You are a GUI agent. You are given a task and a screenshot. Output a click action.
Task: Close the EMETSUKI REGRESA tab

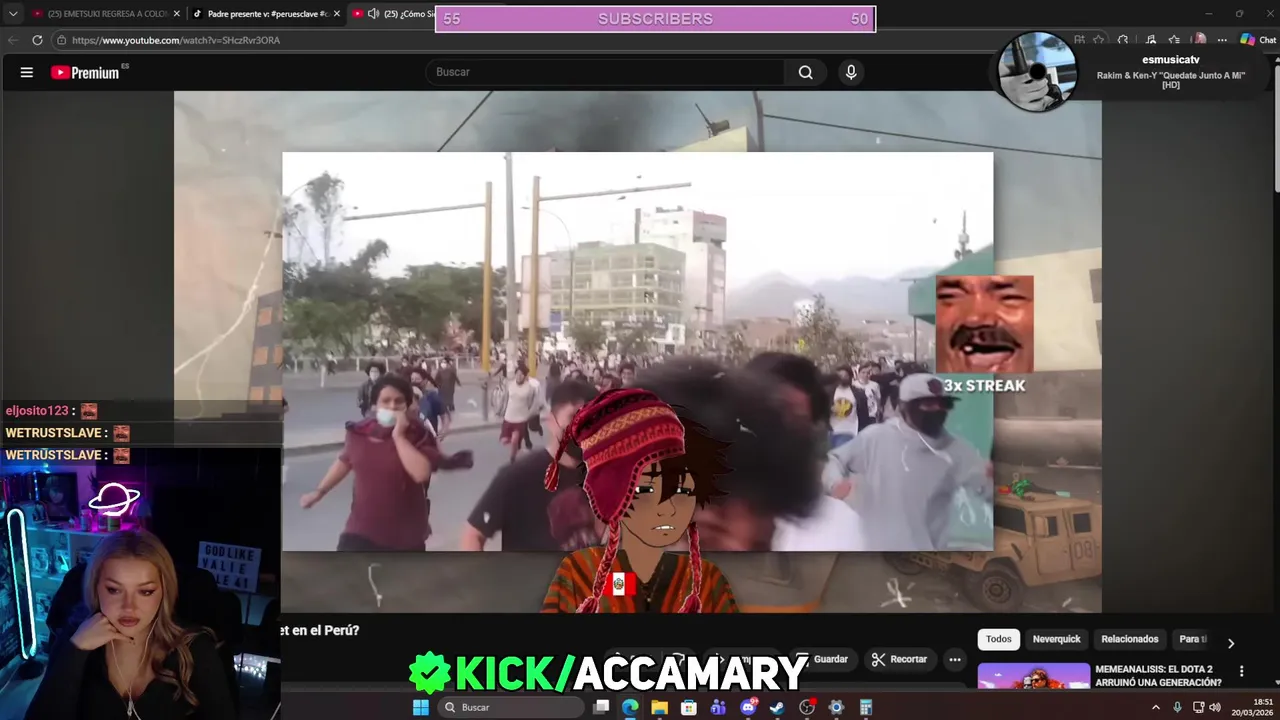tap(176, 14)
